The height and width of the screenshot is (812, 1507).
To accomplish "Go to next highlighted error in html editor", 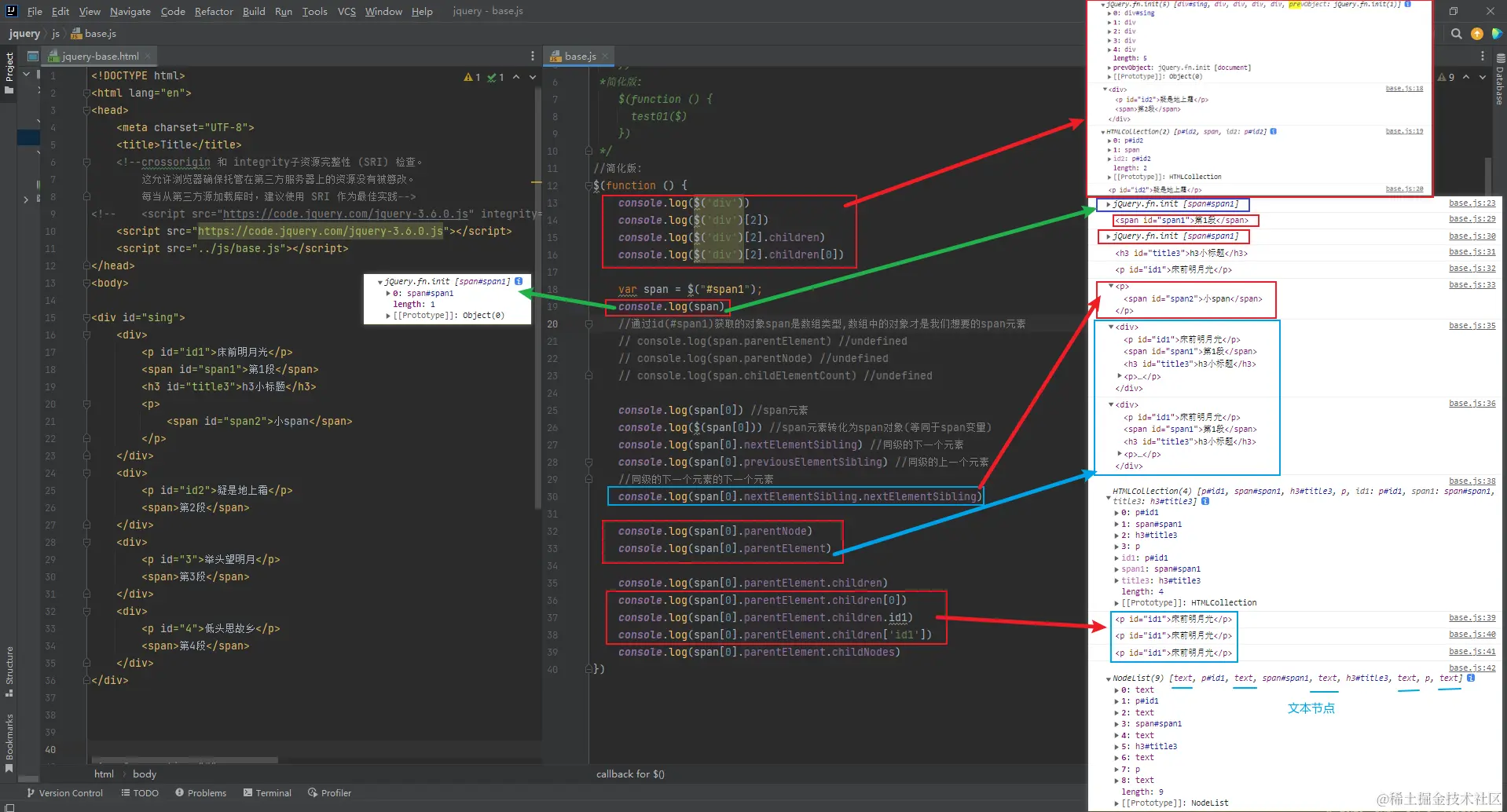I will coord(533,77).
